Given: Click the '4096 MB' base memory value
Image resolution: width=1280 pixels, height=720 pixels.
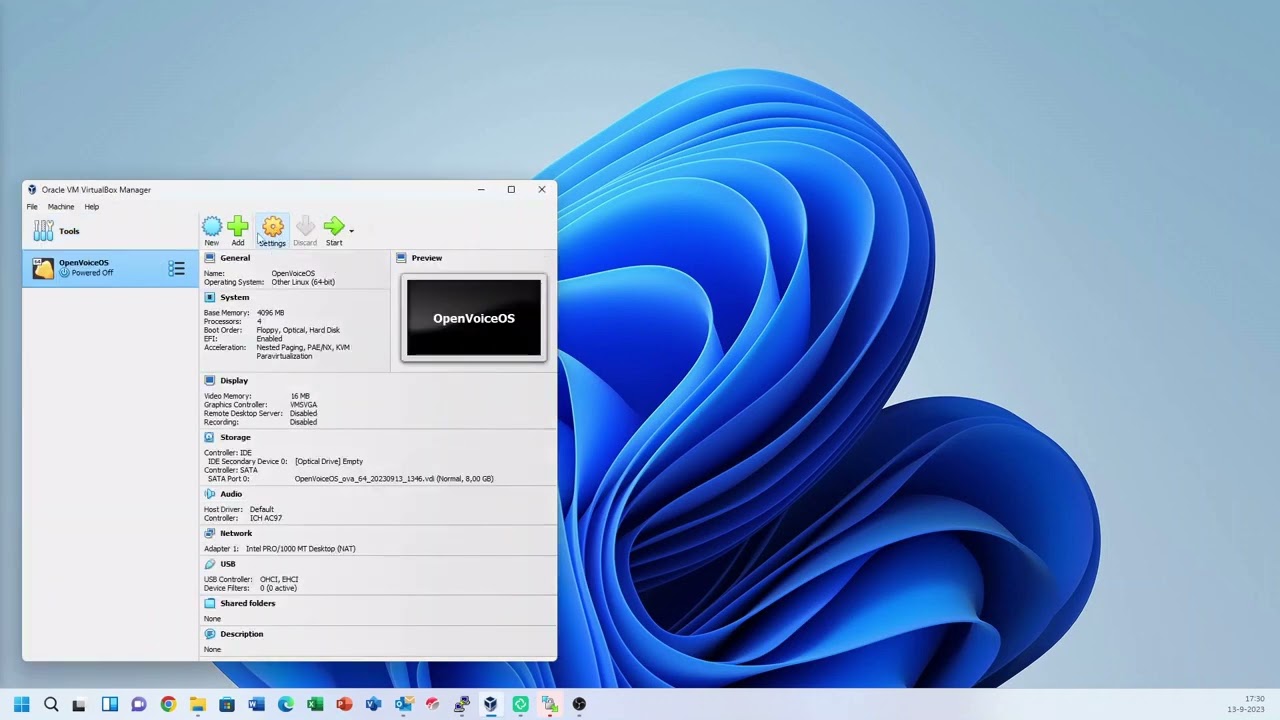Looking at the screenshot, I should tap(270, 313).
